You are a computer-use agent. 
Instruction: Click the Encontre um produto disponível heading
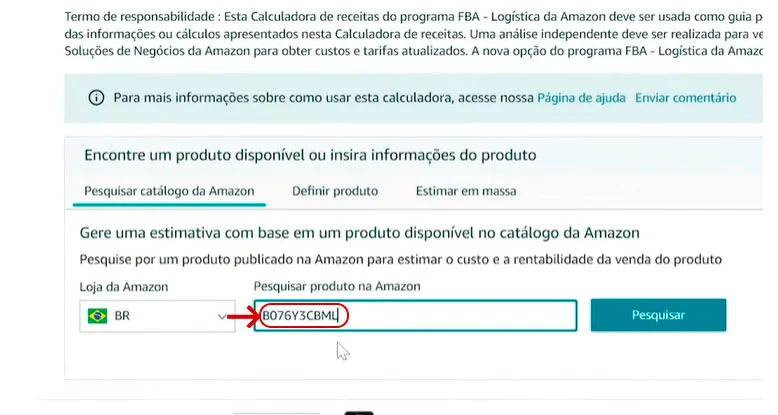(310, 155)
